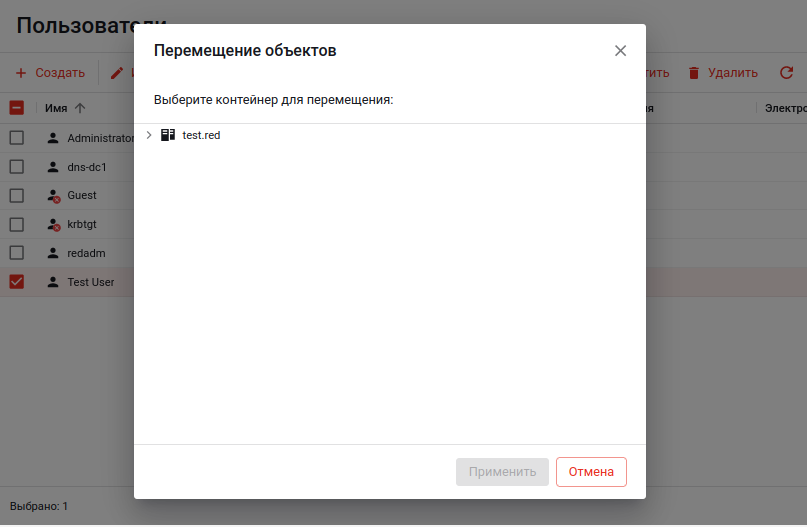Click the disabled user icon for krbtgt

(54, 225)
